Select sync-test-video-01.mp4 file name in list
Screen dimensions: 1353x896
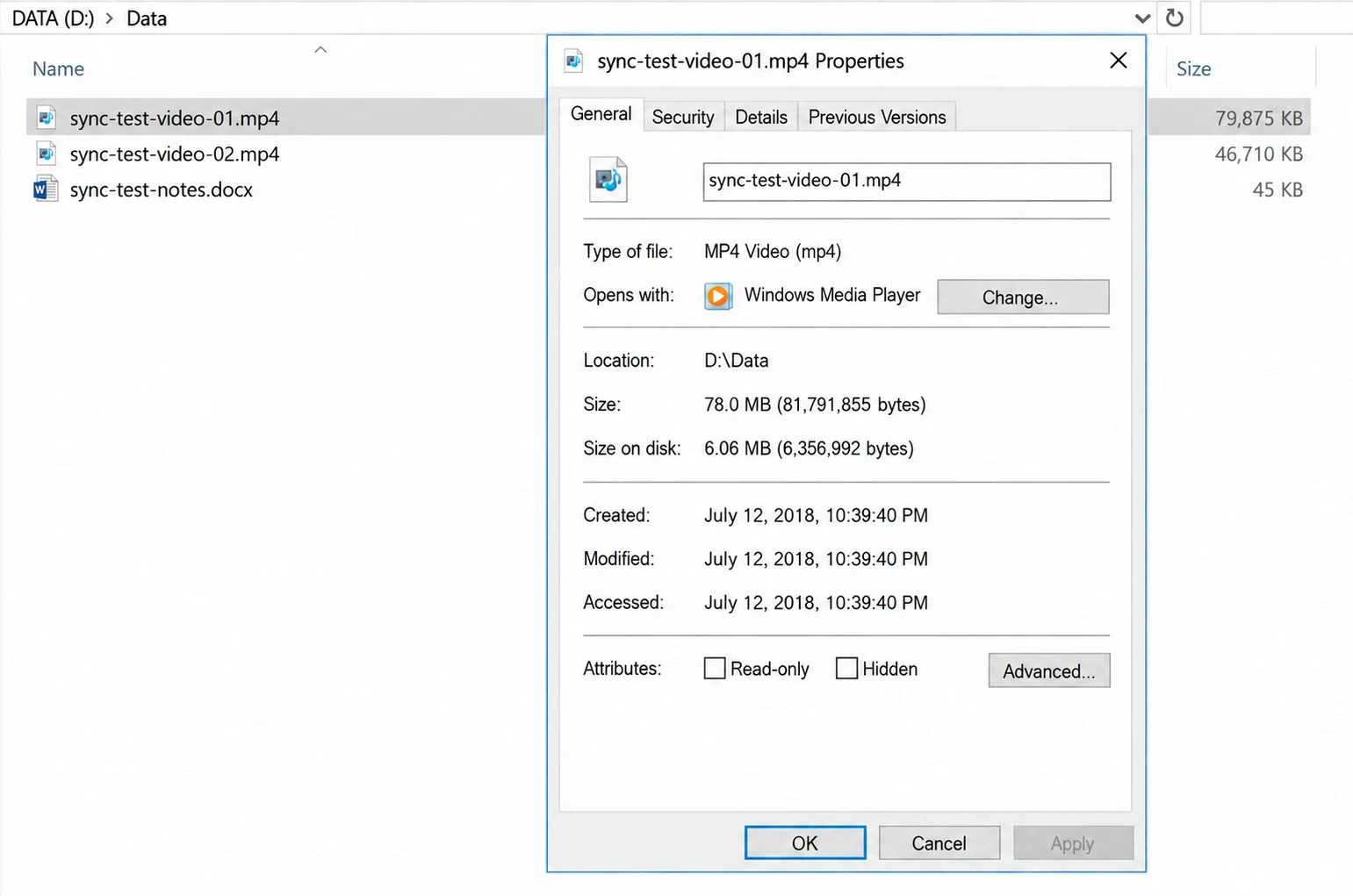tap(175, 118)
